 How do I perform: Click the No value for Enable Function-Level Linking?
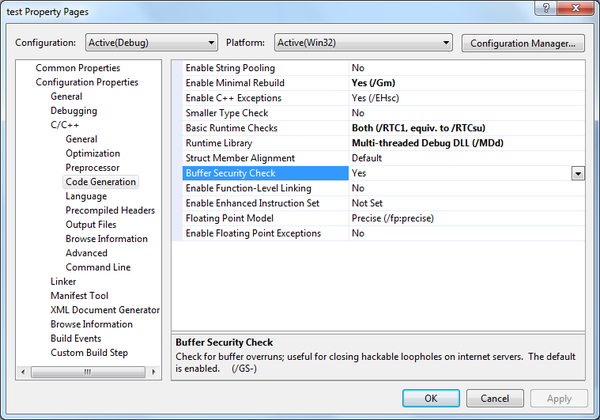(x=467, y=188)
